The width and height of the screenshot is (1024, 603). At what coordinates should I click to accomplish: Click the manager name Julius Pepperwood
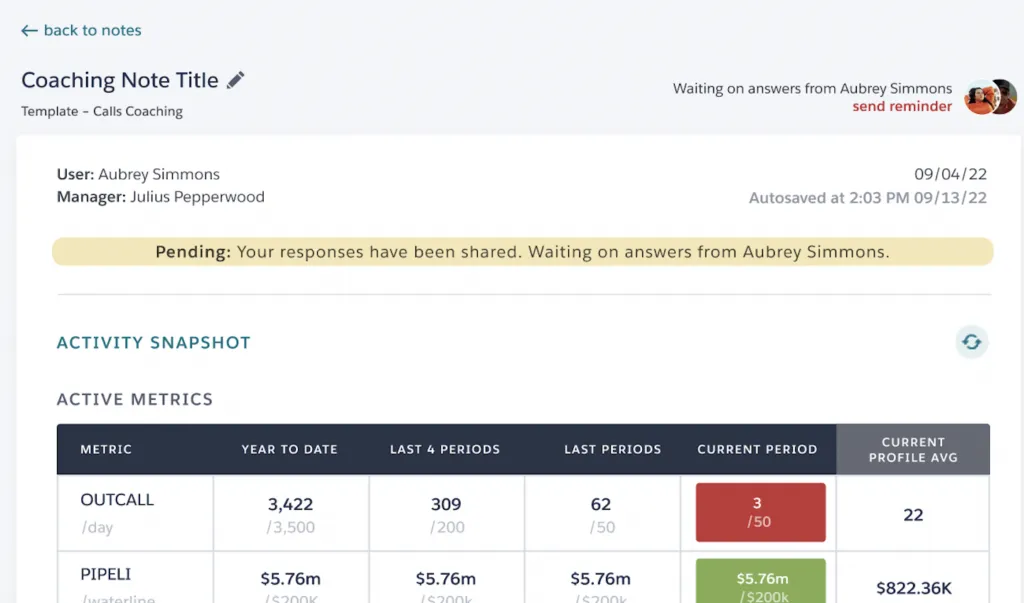(197, 197)
